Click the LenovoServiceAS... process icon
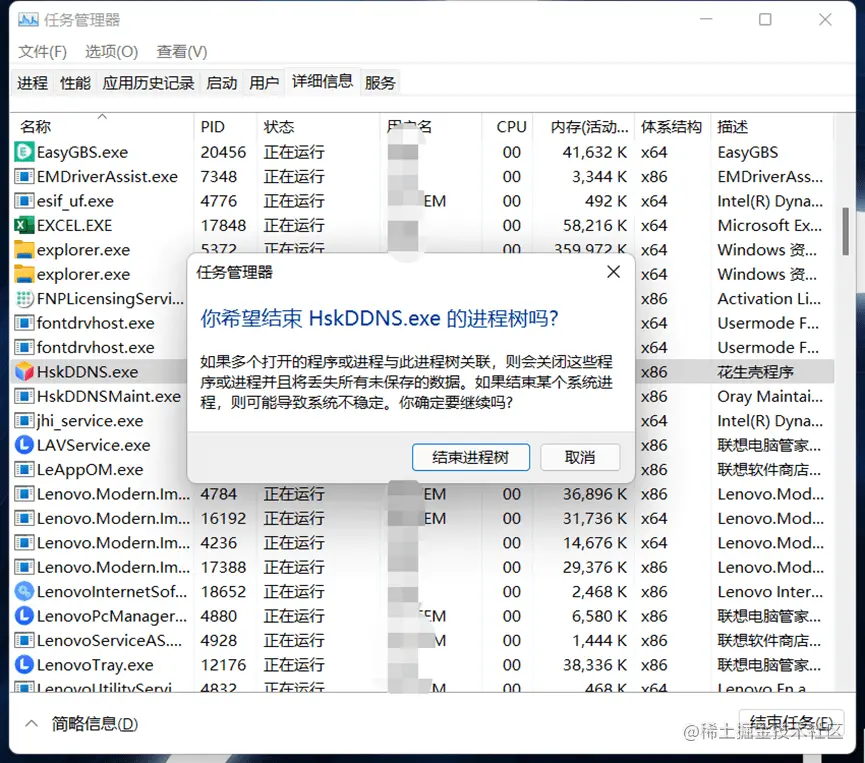 pyautogui.click(x=24, y=641)
